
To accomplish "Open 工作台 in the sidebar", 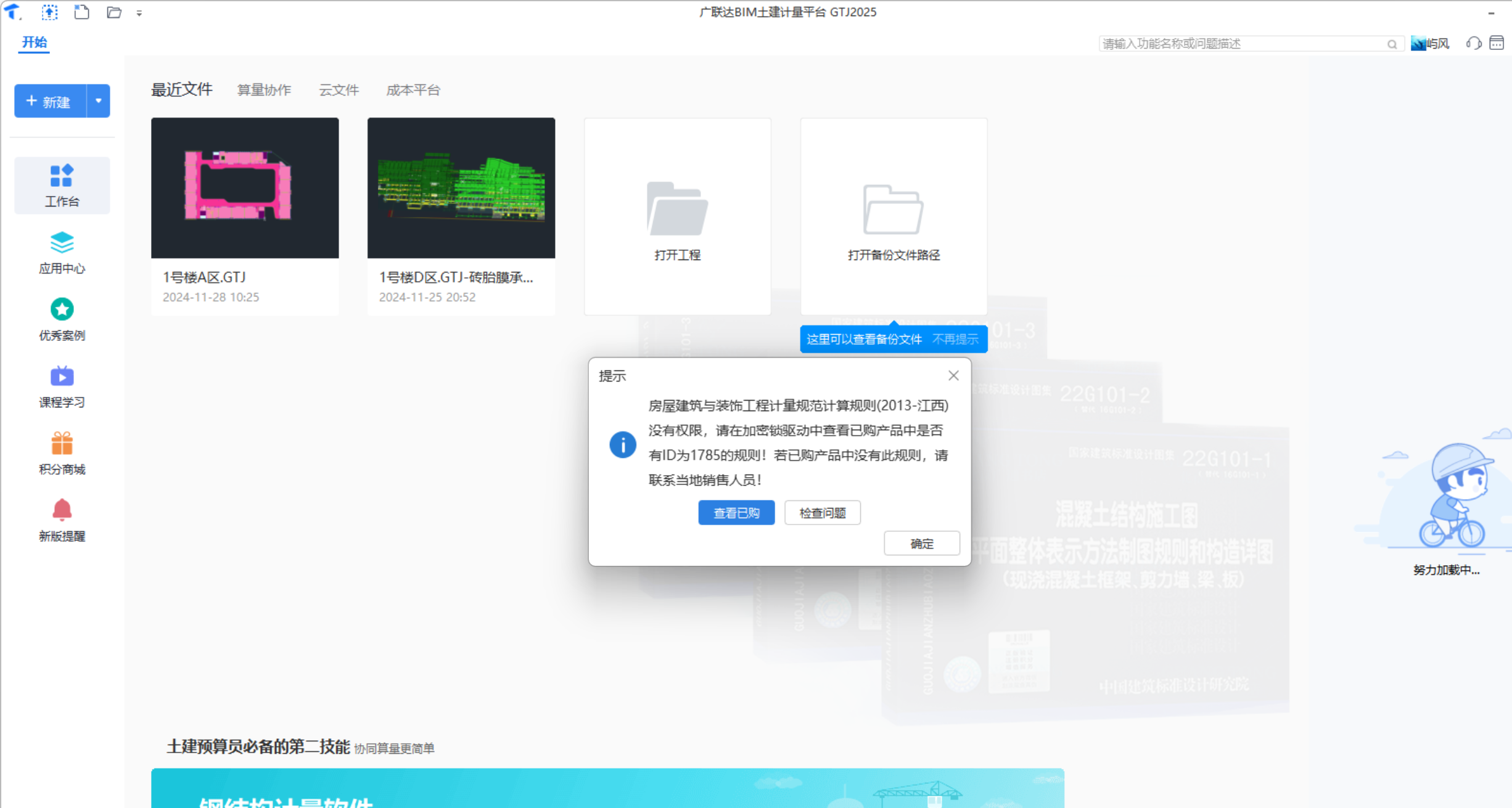I will click(x=62, y=186).
